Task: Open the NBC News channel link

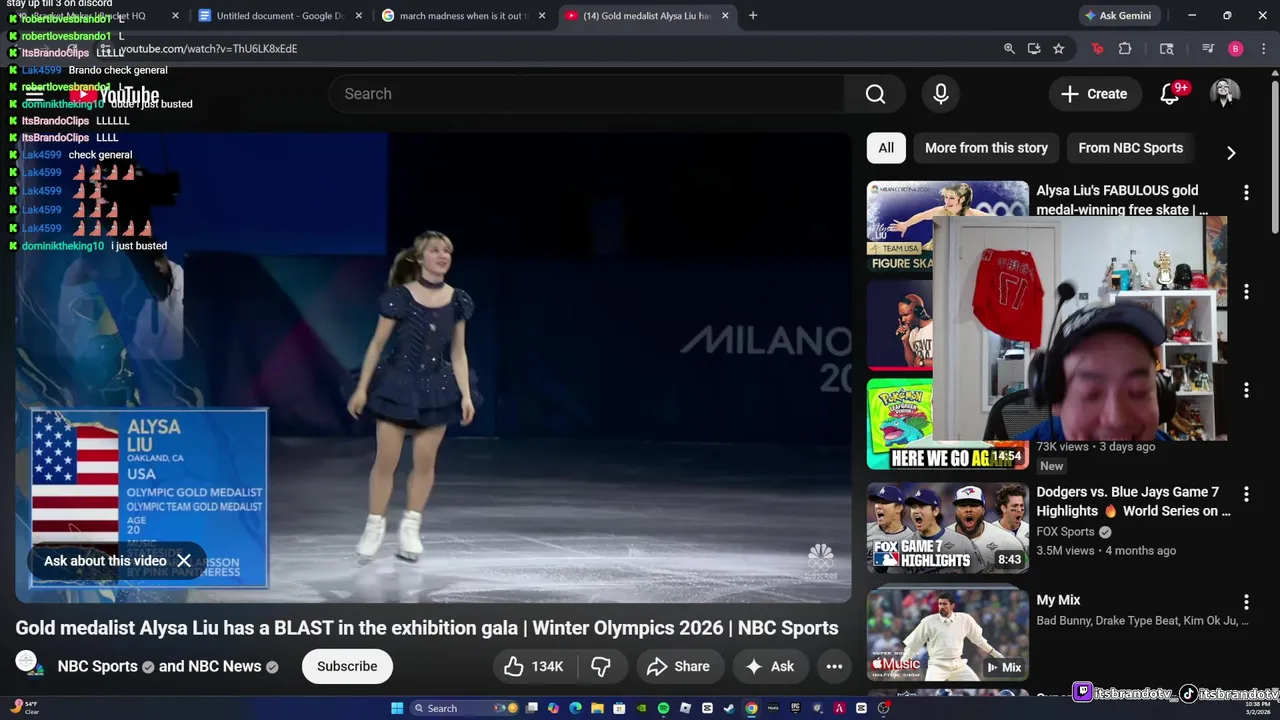Action: coord(225,666)
